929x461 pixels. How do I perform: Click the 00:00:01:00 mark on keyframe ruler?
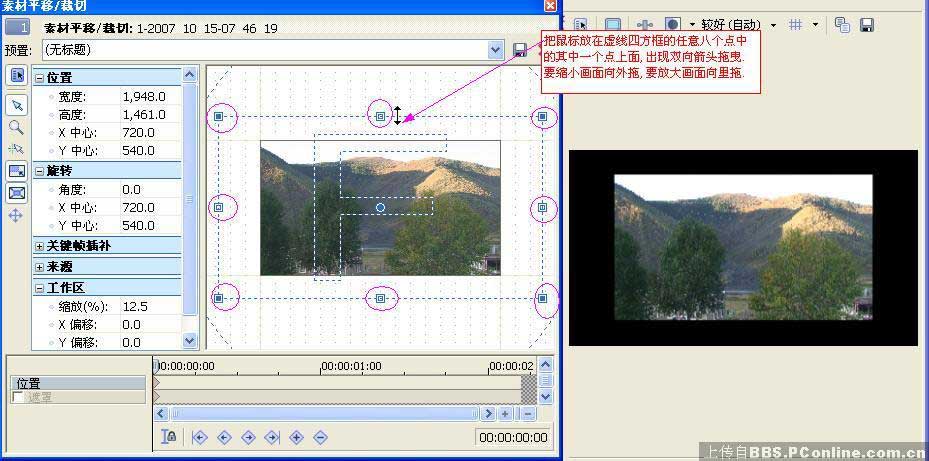[353, 367]
